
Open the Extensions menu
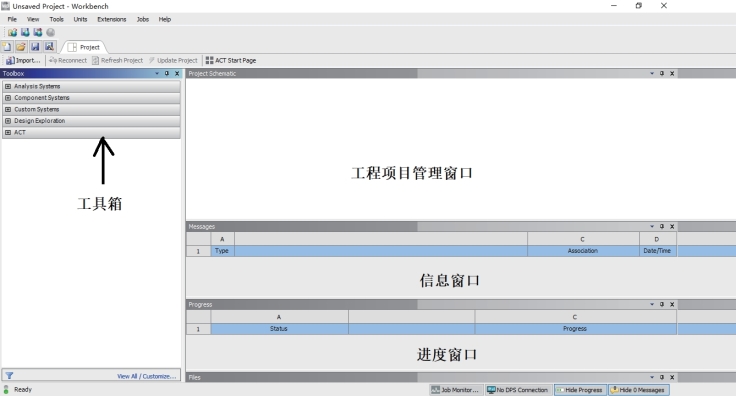point(112,20)
